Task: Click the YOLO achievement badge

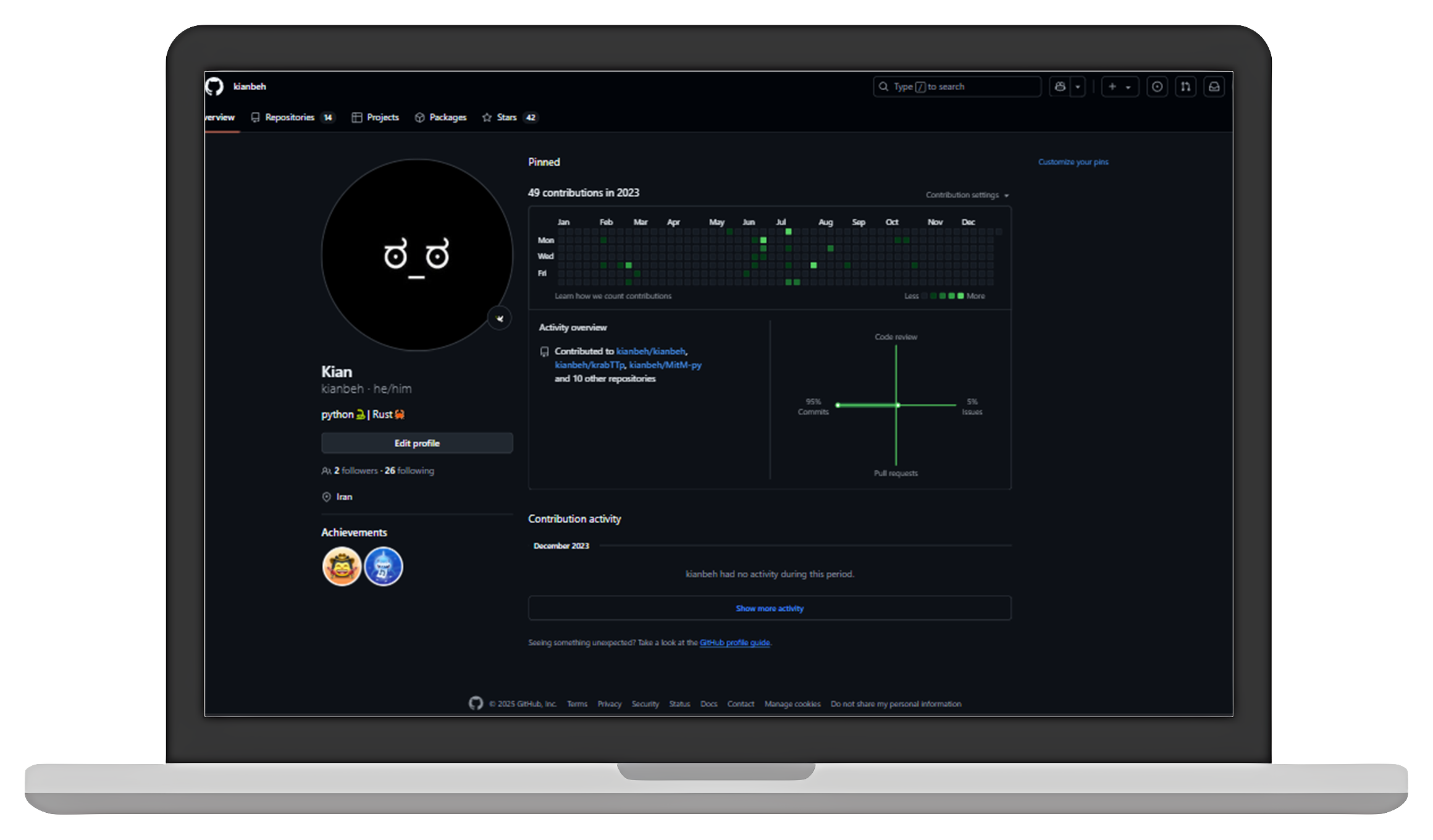Action: pos(342,566)
